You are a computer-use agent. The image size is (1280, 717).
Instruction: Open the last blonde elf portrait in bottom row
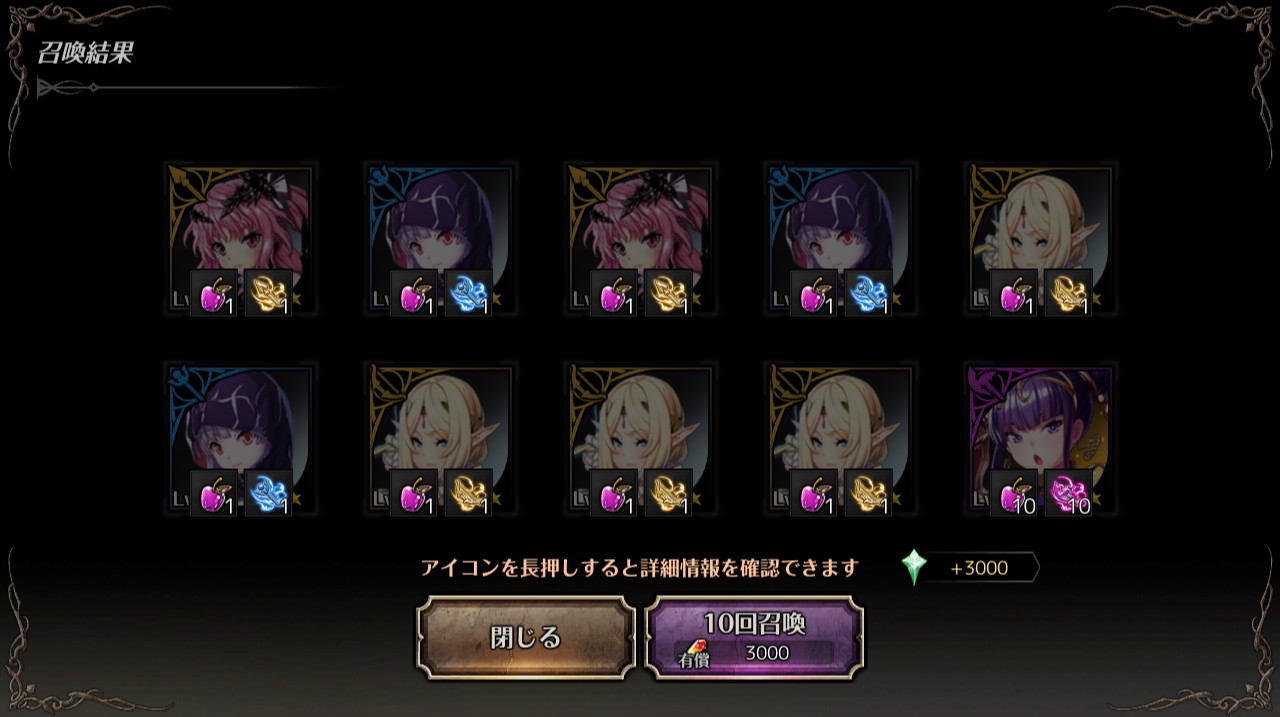(x=840, y=440)
